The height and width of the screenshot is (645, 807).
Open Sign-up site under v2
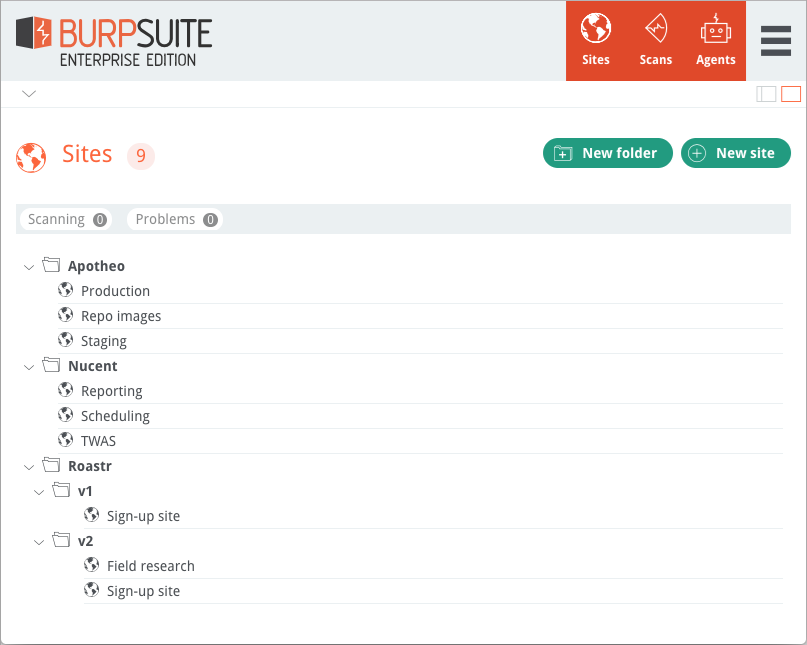(144, 591)
